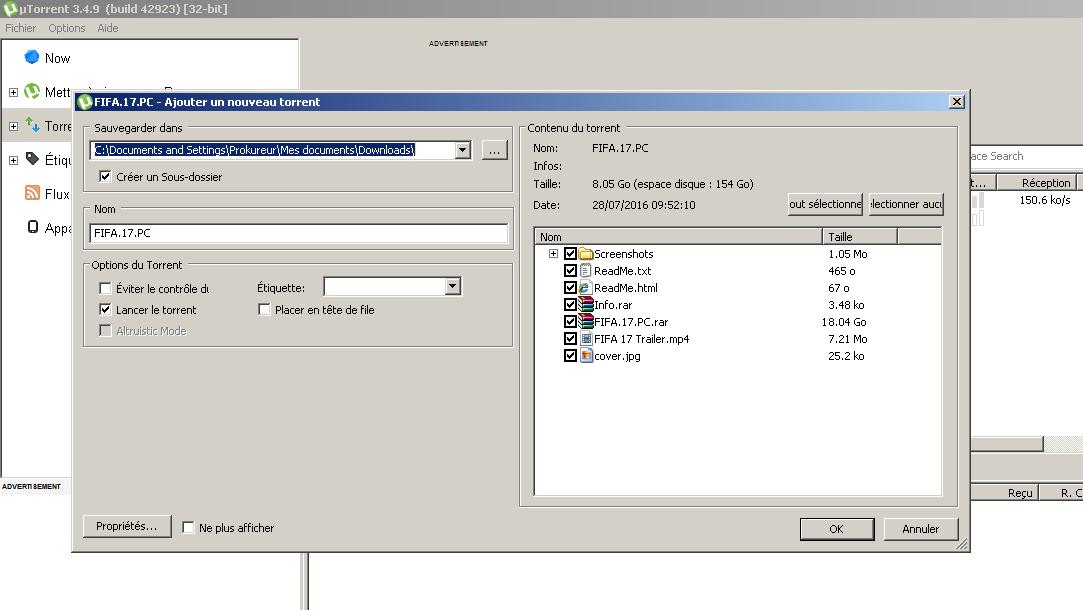The height and width of the screenshot is (610, 1083).
Task: Click the Torrents arrows icon in sidebar
Action: pyautogui.click(x=32, y=125)
